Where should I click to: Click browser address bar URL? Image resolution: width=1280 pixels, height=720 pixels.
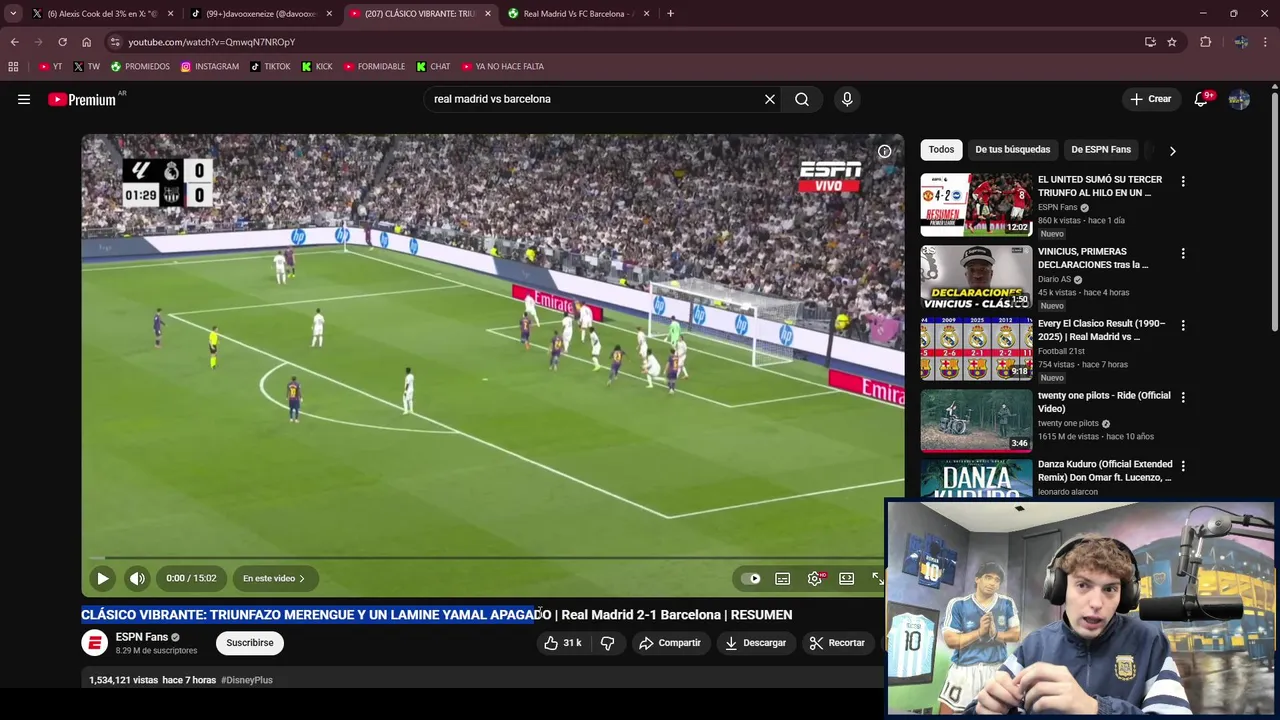212,42
